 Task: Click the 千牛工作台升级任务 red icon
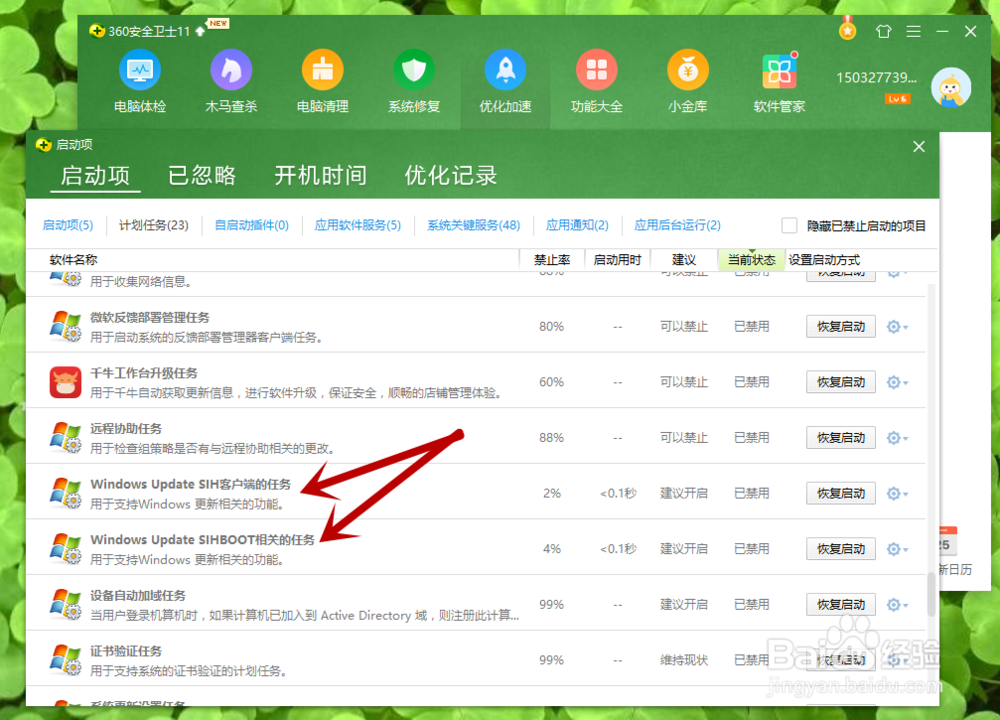pos(66,382)
